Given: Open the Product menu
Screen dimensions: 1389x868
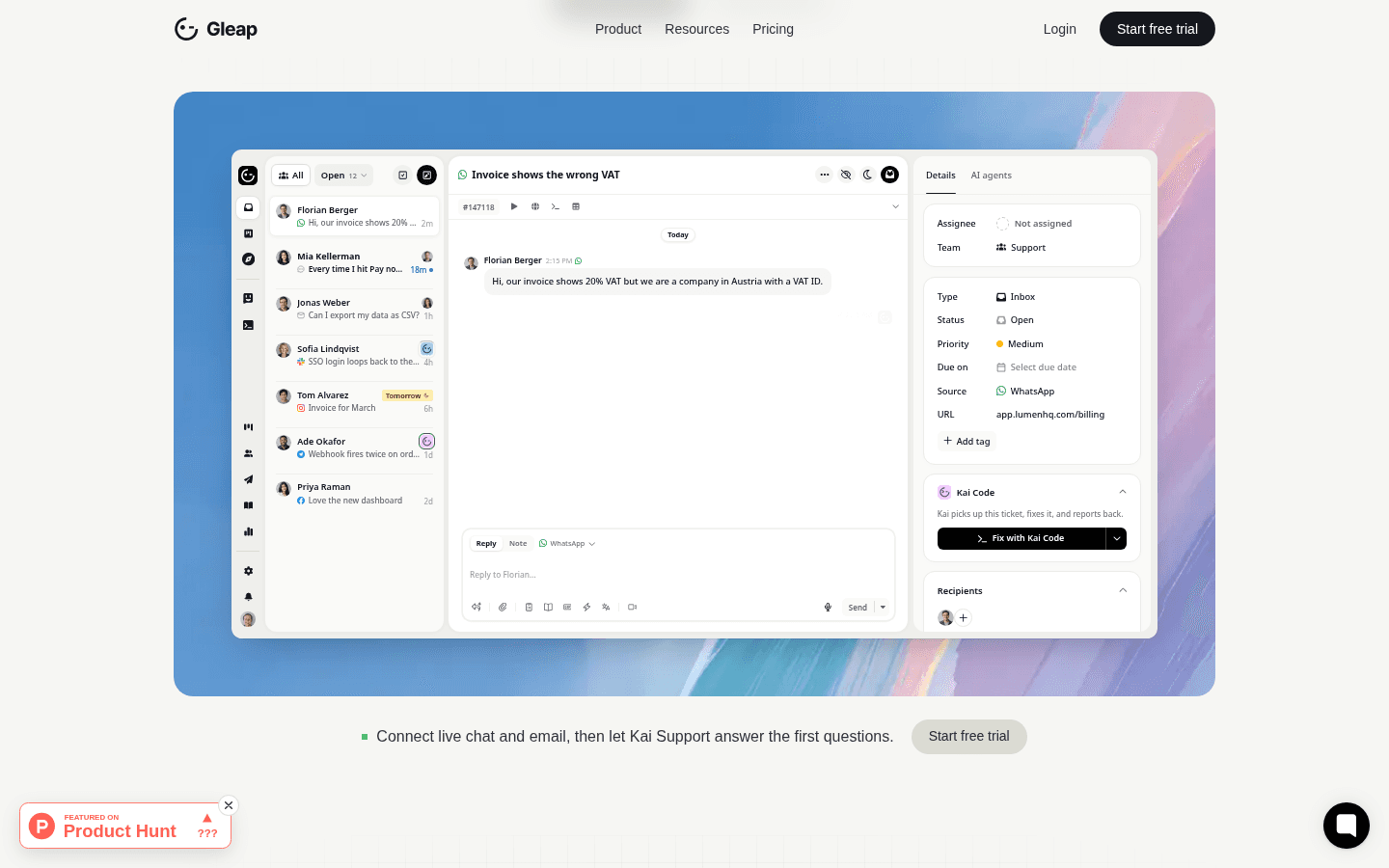Looking at the screenshot, I should 618,29.
